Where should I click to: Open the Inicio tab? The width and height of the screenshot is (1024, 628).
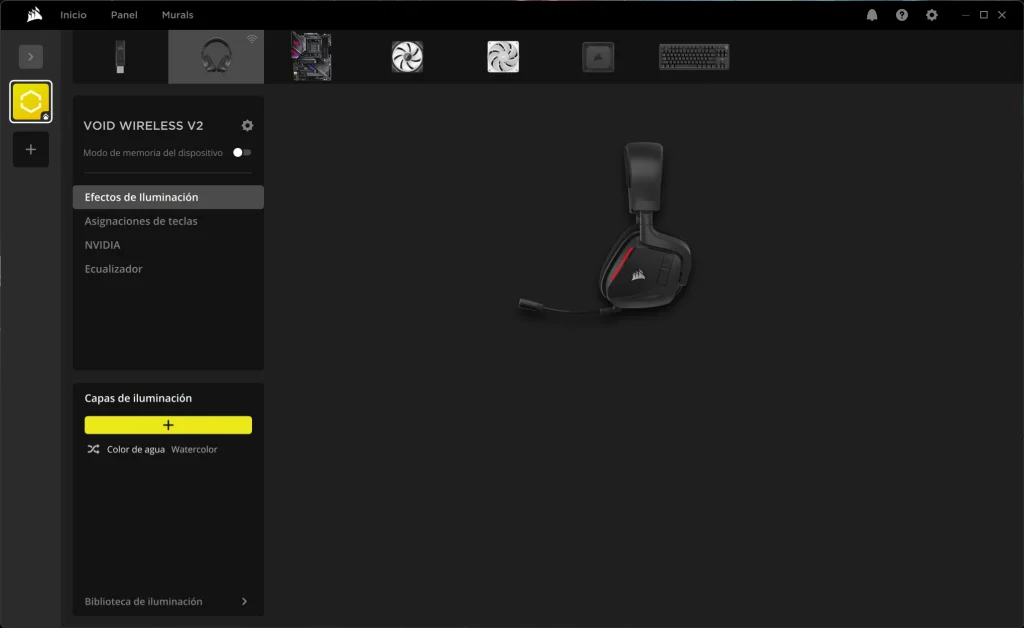point(73,15)
